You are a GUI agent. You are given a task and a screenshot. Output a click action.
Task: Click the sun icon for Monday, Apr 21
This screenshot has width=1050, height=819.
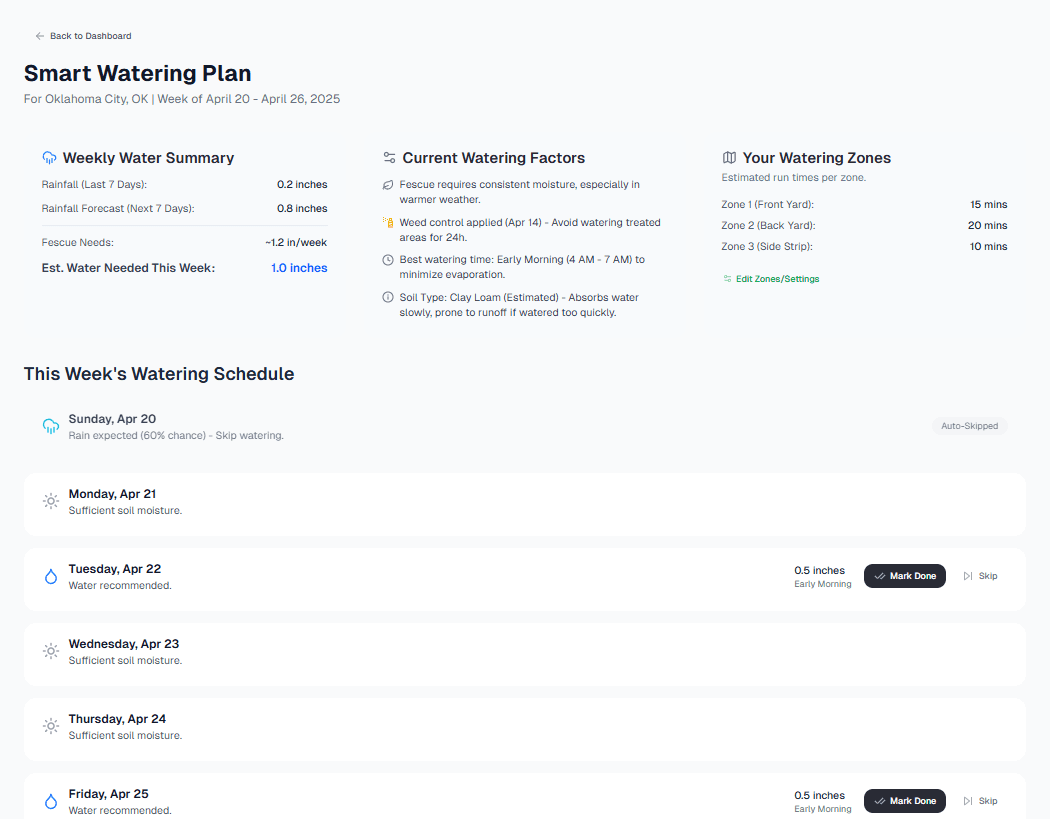51,502
